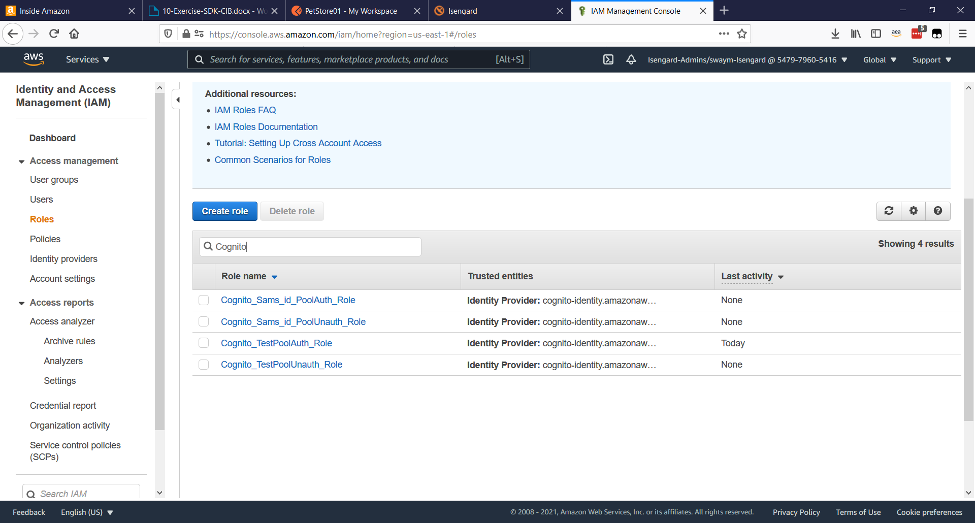The image size is (977, 525).
Task: Open the browser home page
Action: (x=74, y=34)
